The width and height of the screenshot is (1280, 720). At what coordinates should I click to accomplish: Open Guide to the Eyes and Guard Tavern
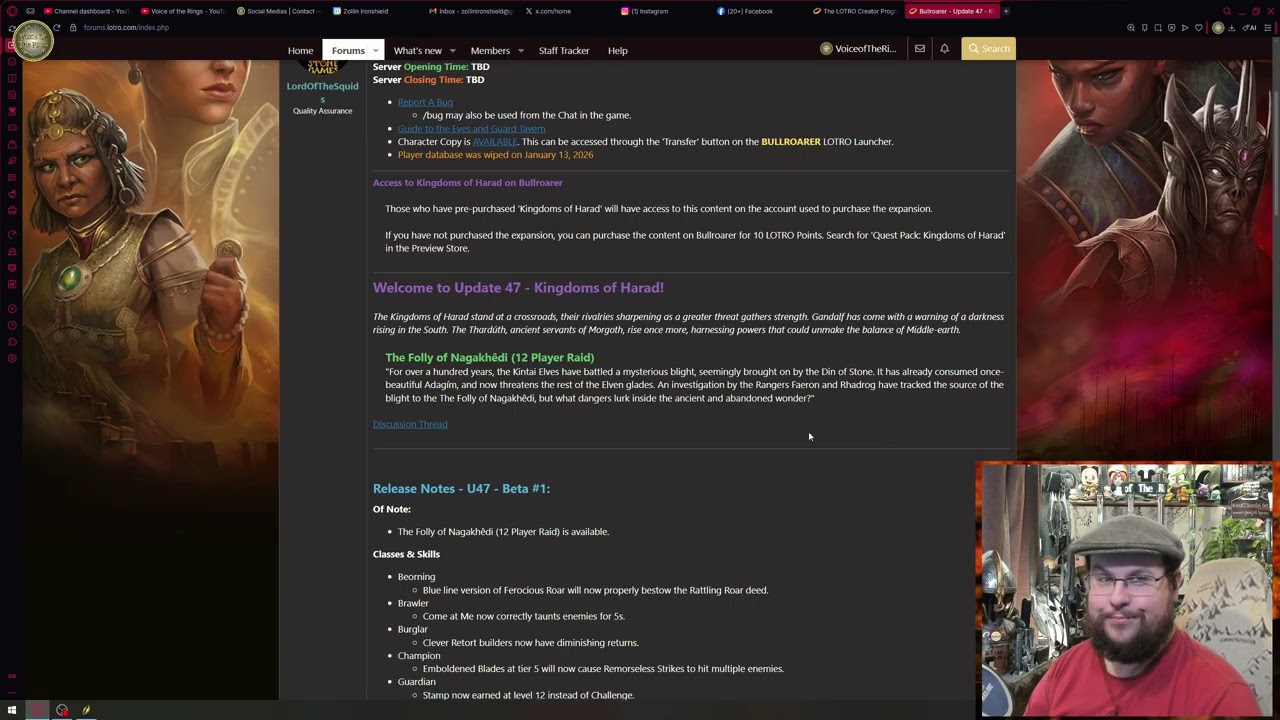point(471,128)
